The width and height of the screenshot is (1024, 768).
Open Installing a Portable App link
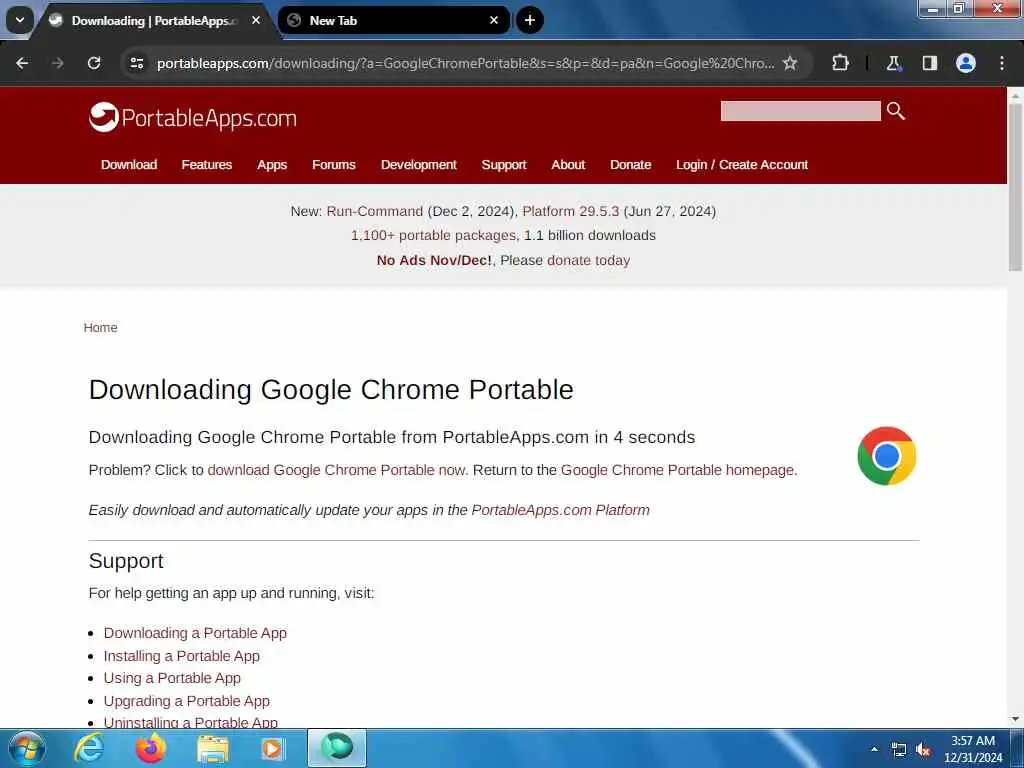pos(182,656)
